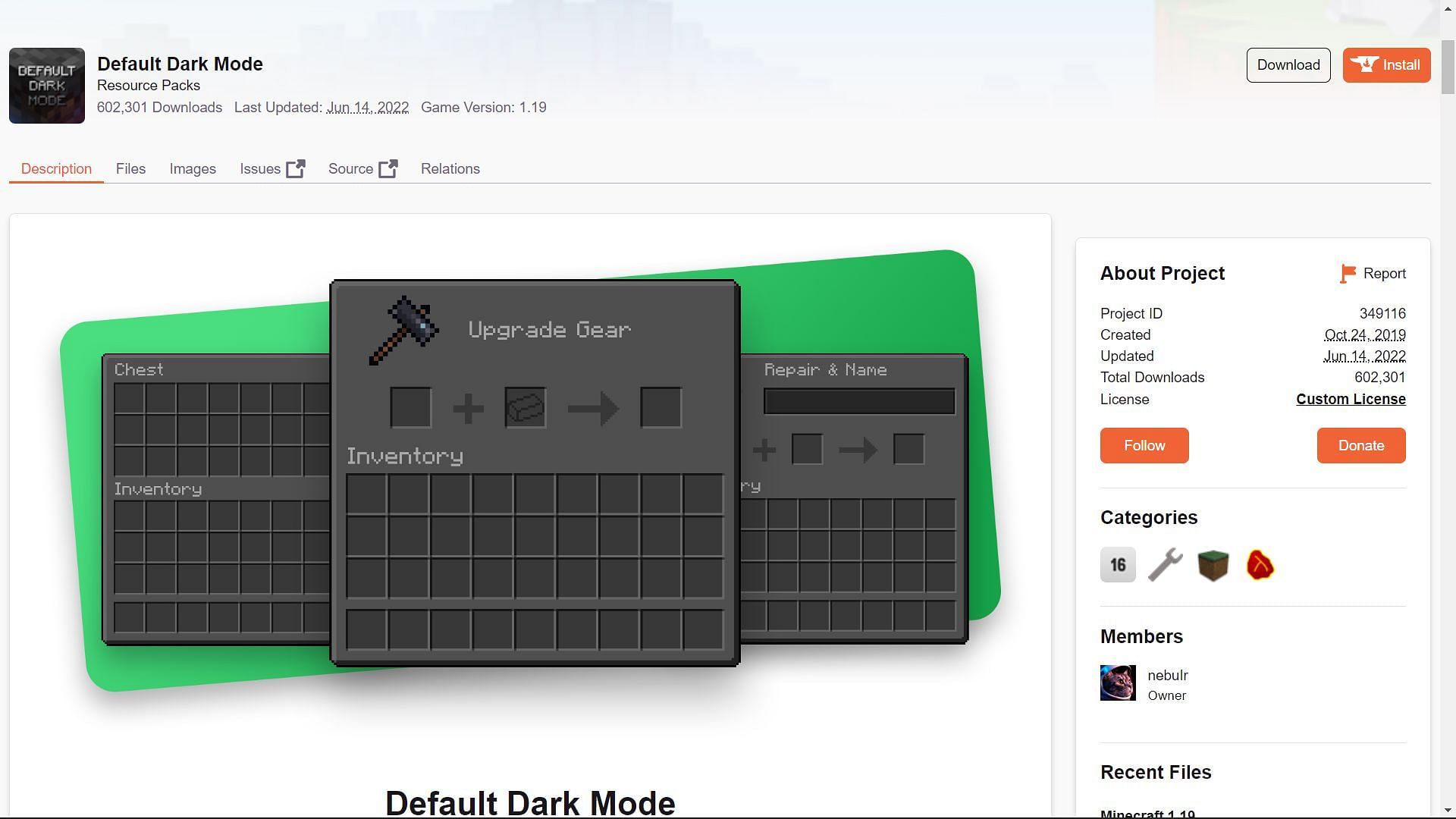Image resolution: width=1456 pixels, height=819 pixels.
Task: Click the Resource Packs category text
Action: click(149, 86)
